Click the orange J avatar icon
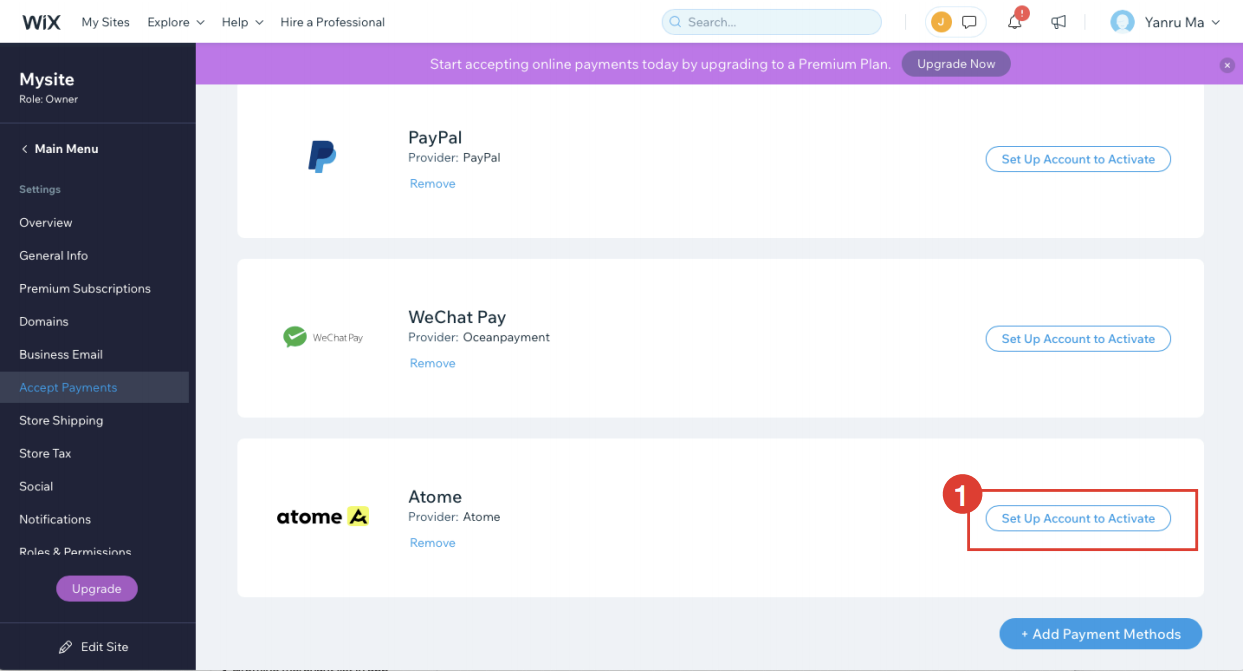Image resolution: width=1243 pixels, height=671 pixels. click(940, 20)
